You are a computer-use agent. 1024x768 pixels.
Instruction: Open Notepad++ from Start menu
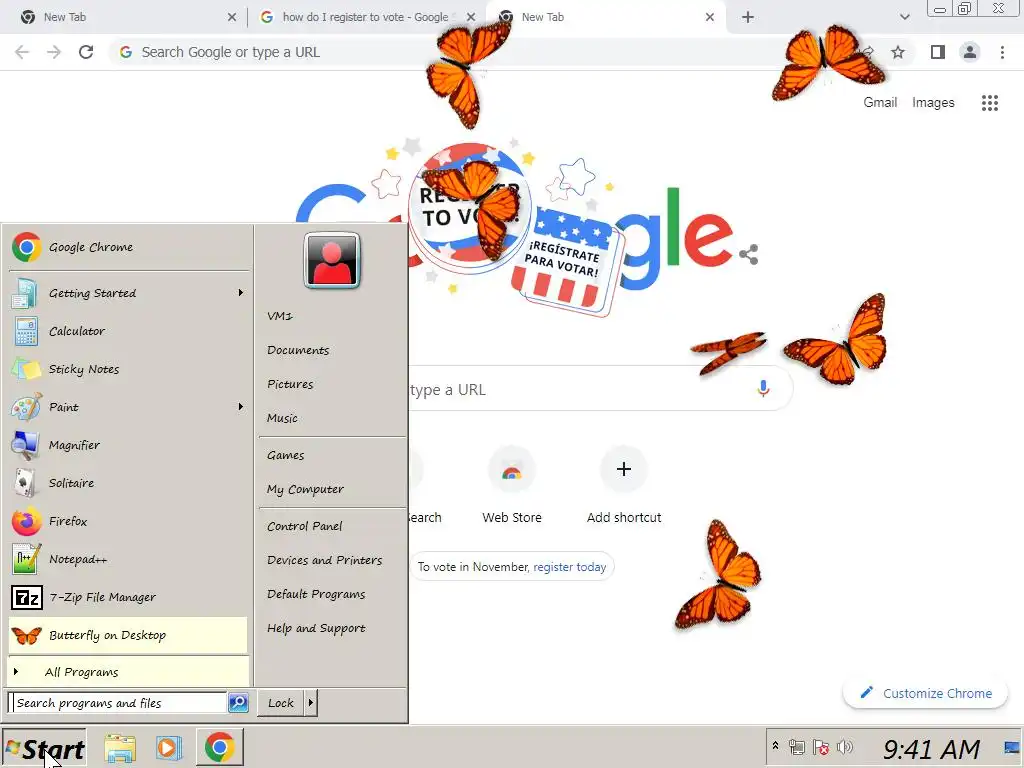click(129, 559)
